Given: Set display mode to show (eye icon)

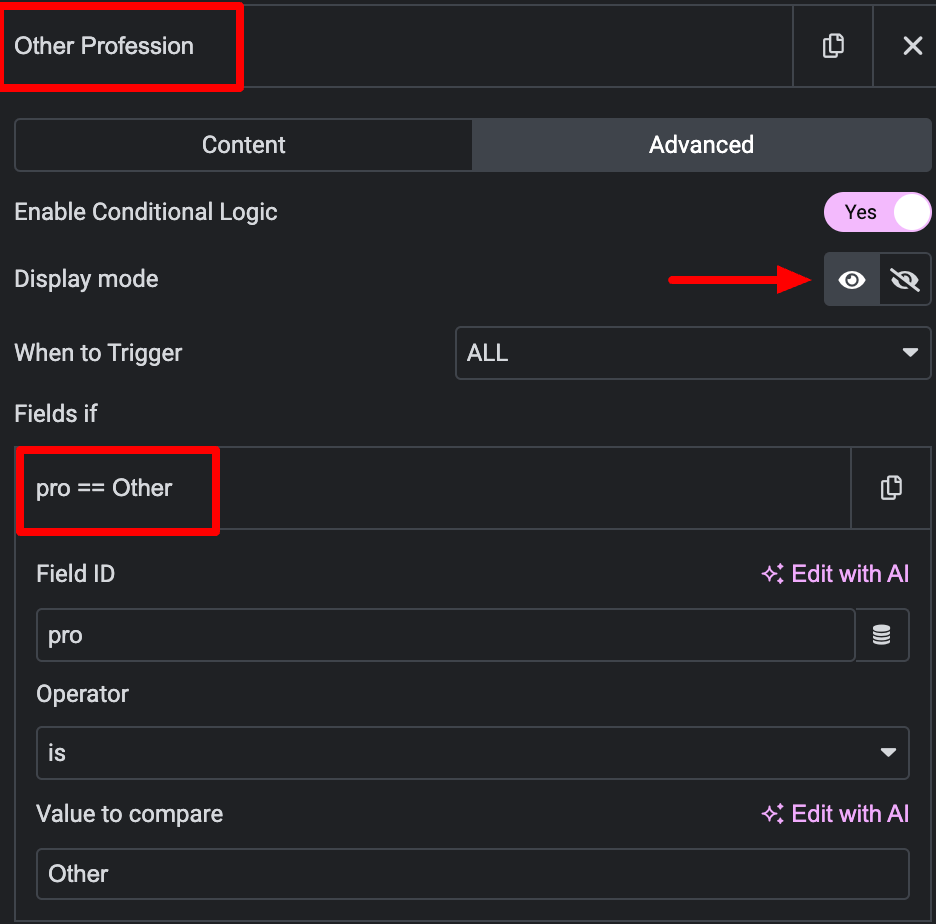Looking at the screenshot, I should 851,279.
